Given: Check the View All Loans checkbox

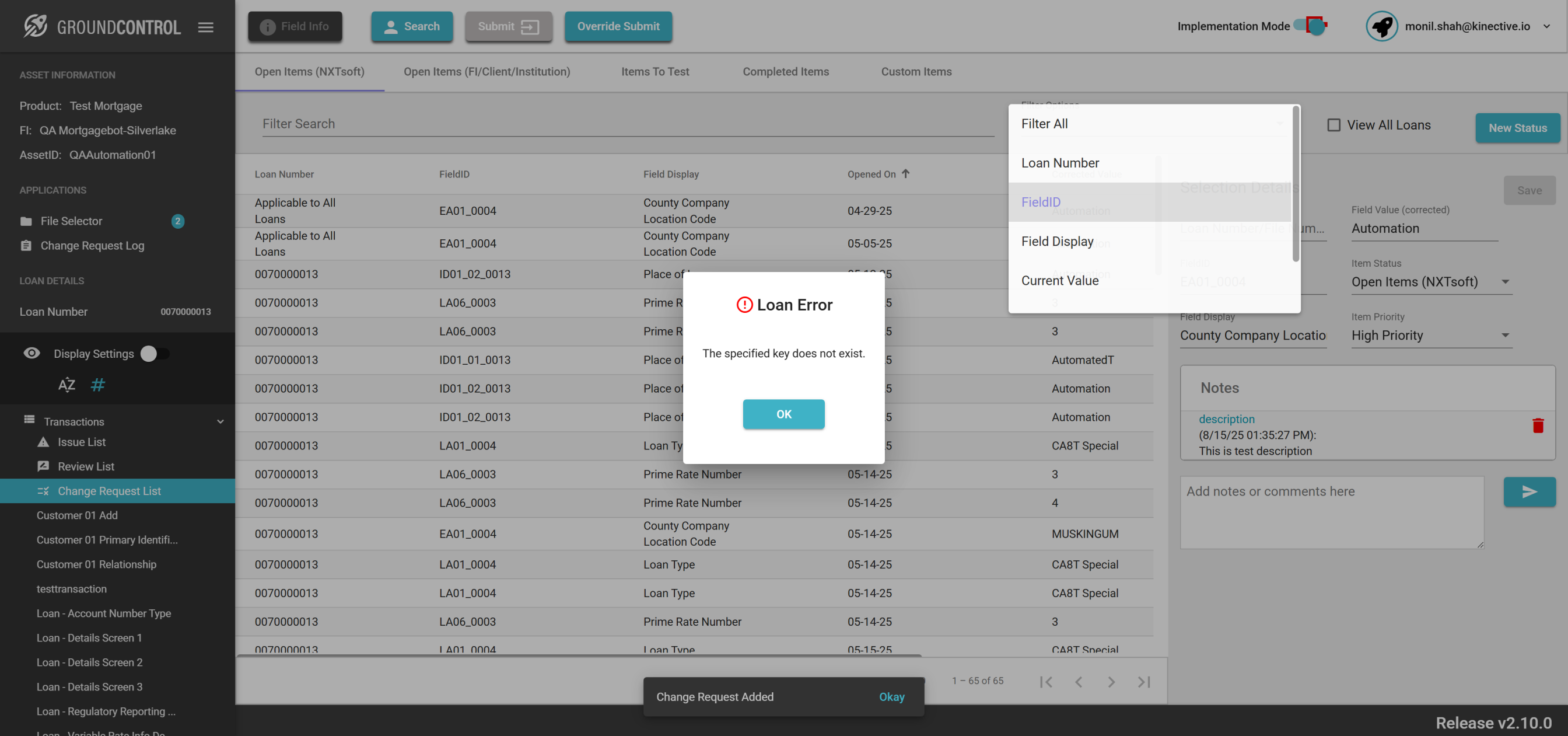Looking at the screenshot, I should coord(1333,125).
